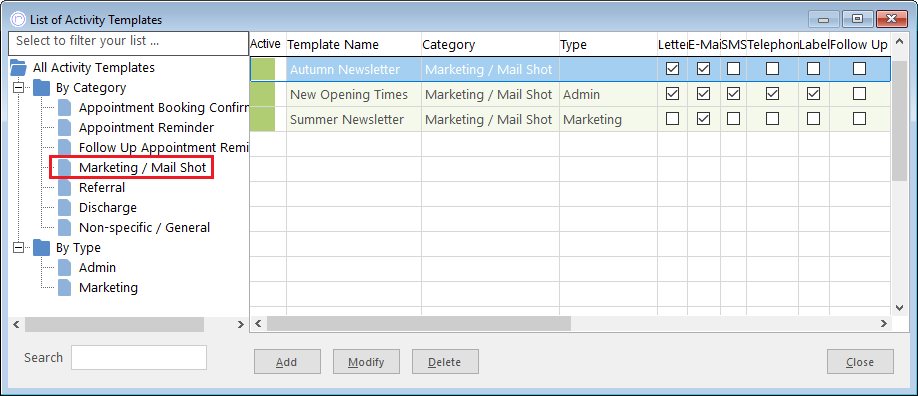Viewport: 918px width, 396px height.
Task: Click the Delete button
Action: tap(446, 362)
